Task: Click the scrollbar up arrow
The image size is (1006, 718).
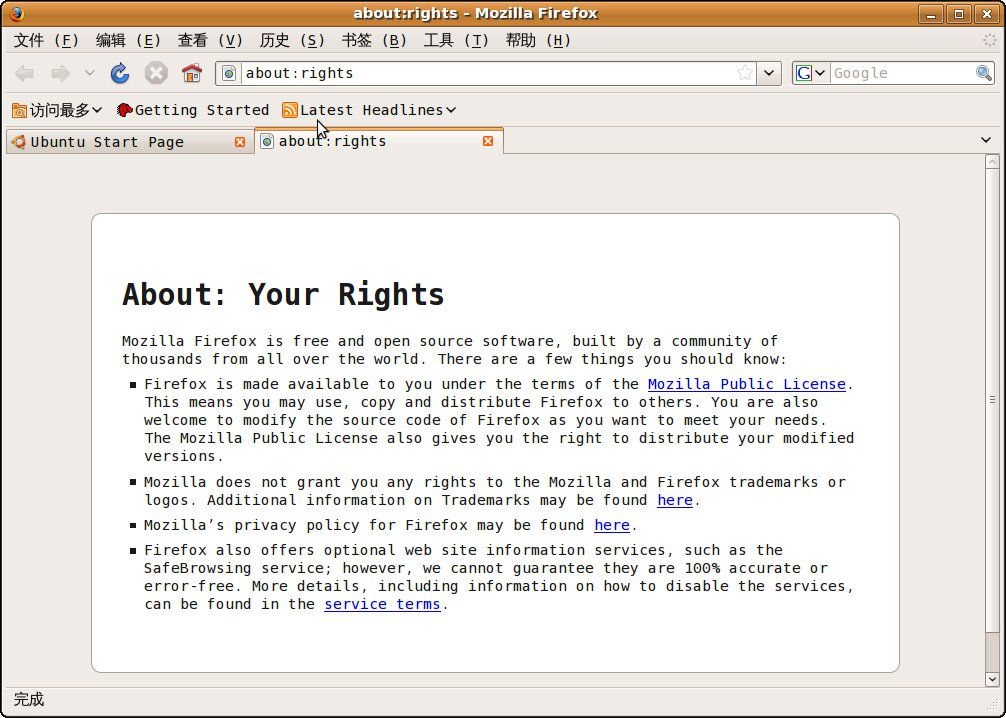Action: click(x=993, y=162)
